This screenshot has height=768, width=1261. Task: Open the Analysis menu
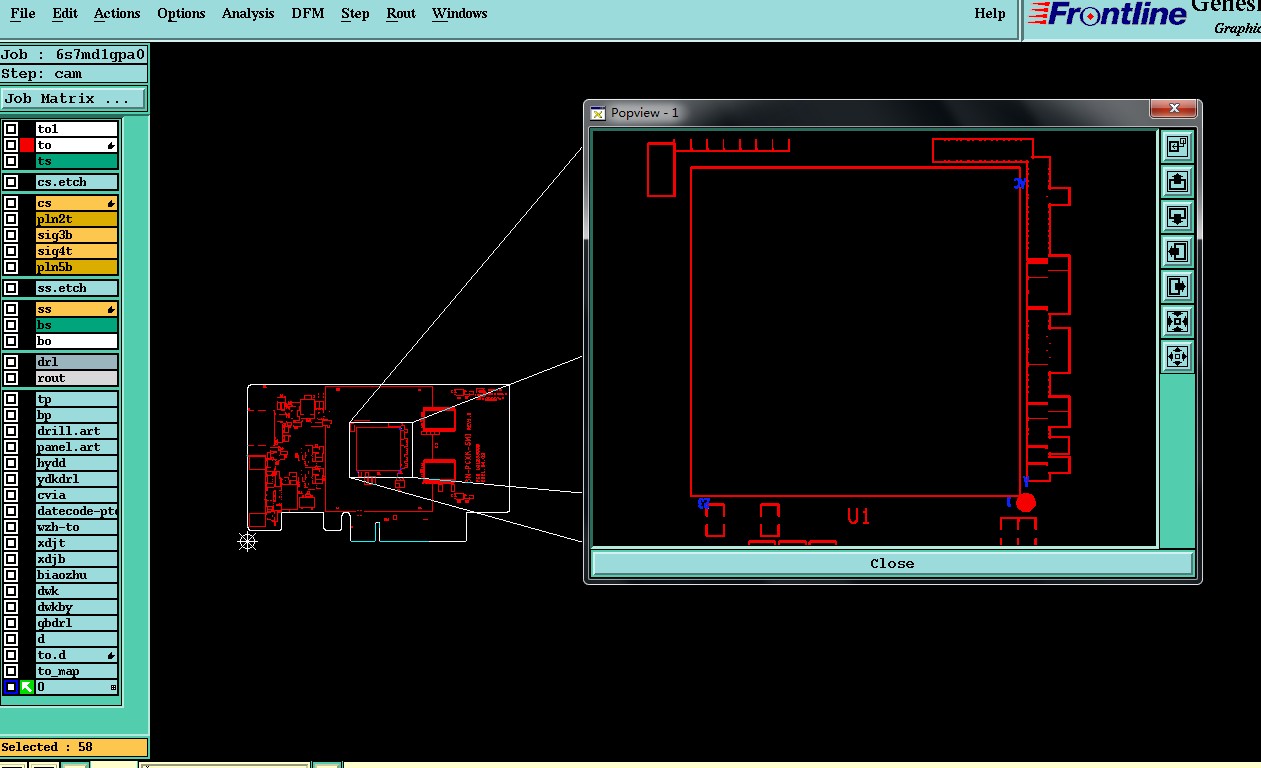click(x=248, y=13)
